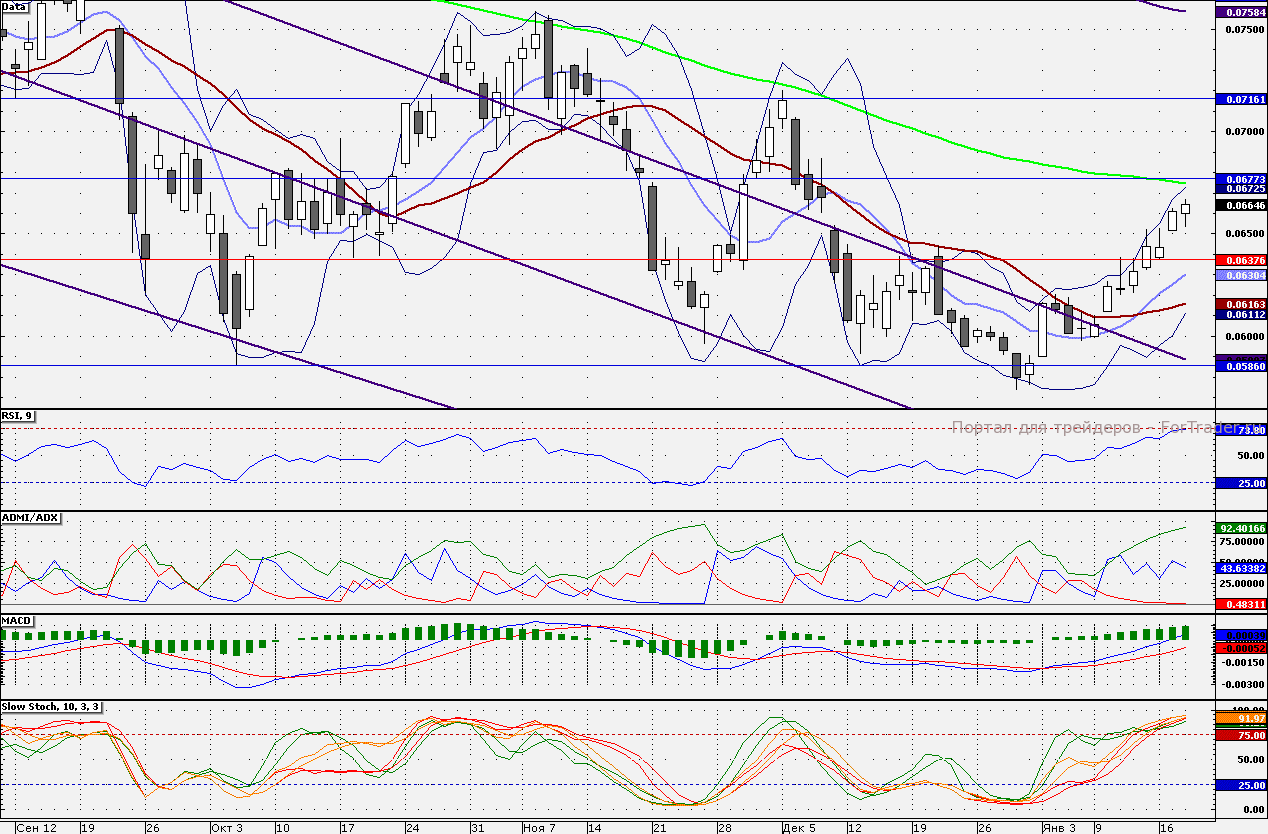Click the blue 0.05860 support level tag

tap(1240, 367)
